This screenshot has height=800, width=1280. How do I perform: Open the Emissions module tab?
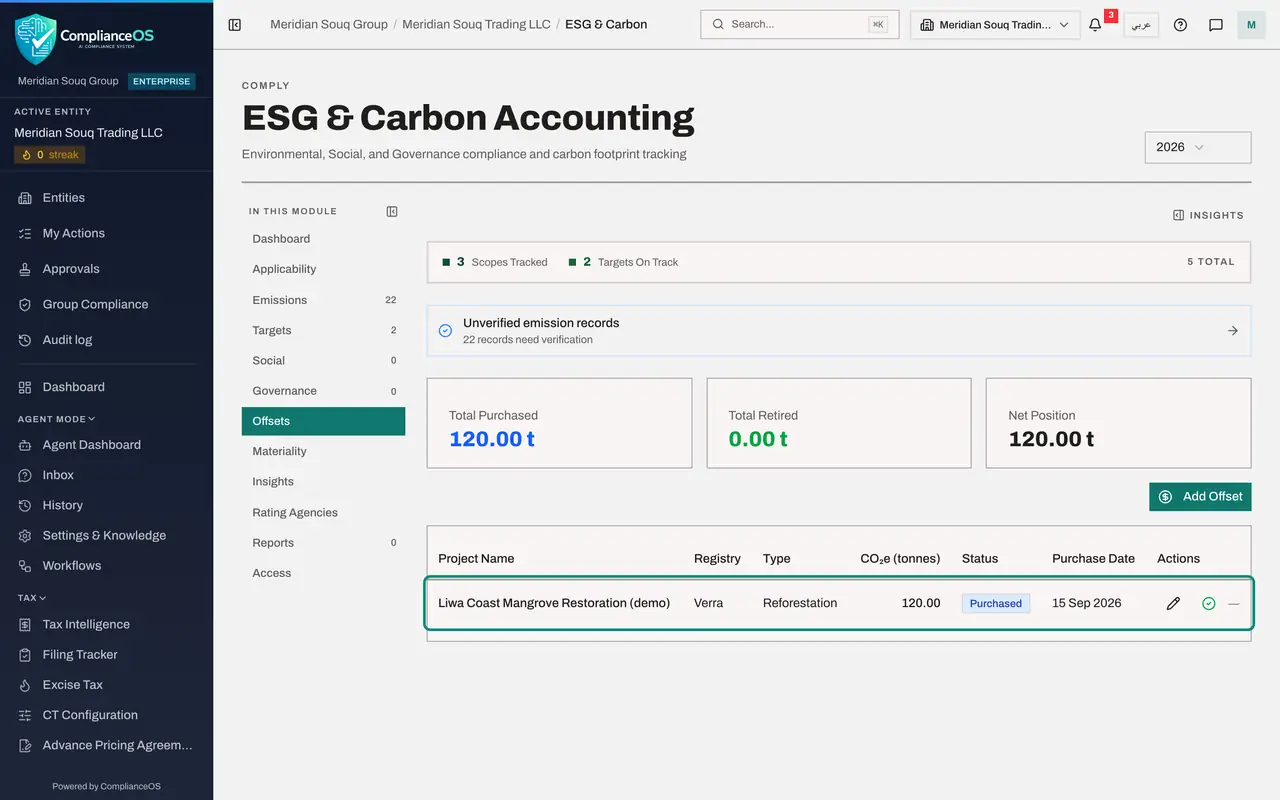pyautogui.click(x=323, y=300)
